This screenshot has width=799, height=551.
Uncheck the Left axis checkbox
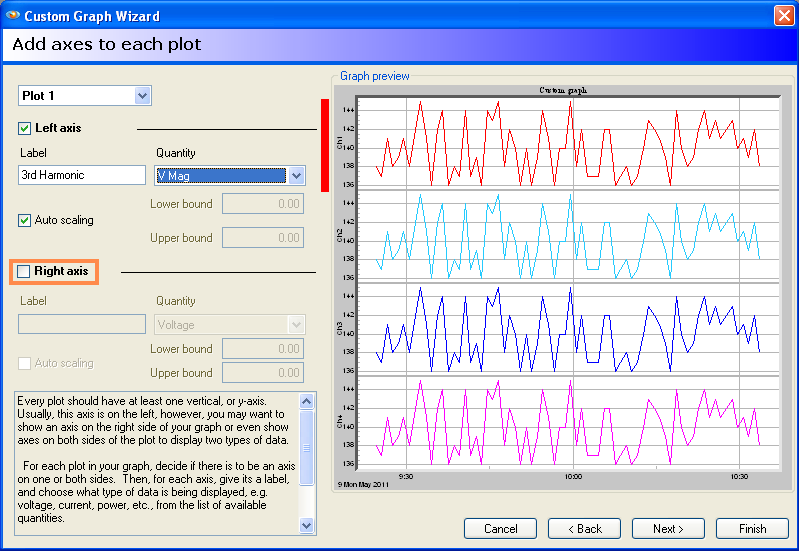click(25, 129)
